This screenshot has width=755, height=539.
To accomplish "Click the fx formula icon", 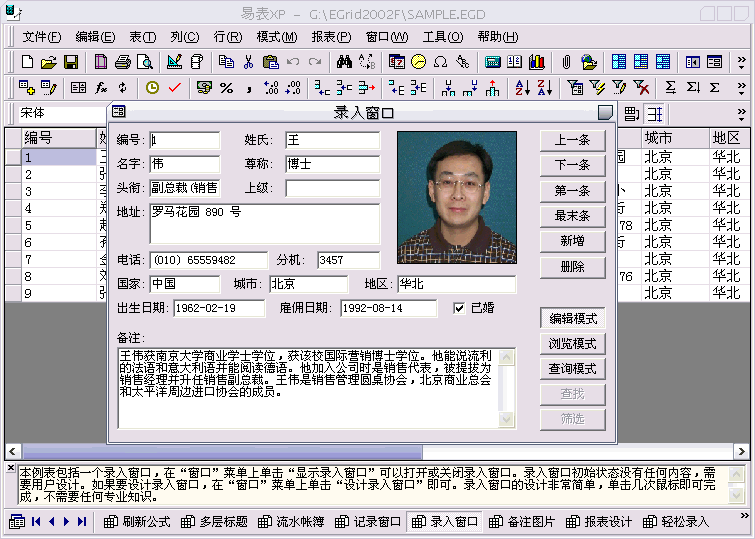I will click(101, 88).
